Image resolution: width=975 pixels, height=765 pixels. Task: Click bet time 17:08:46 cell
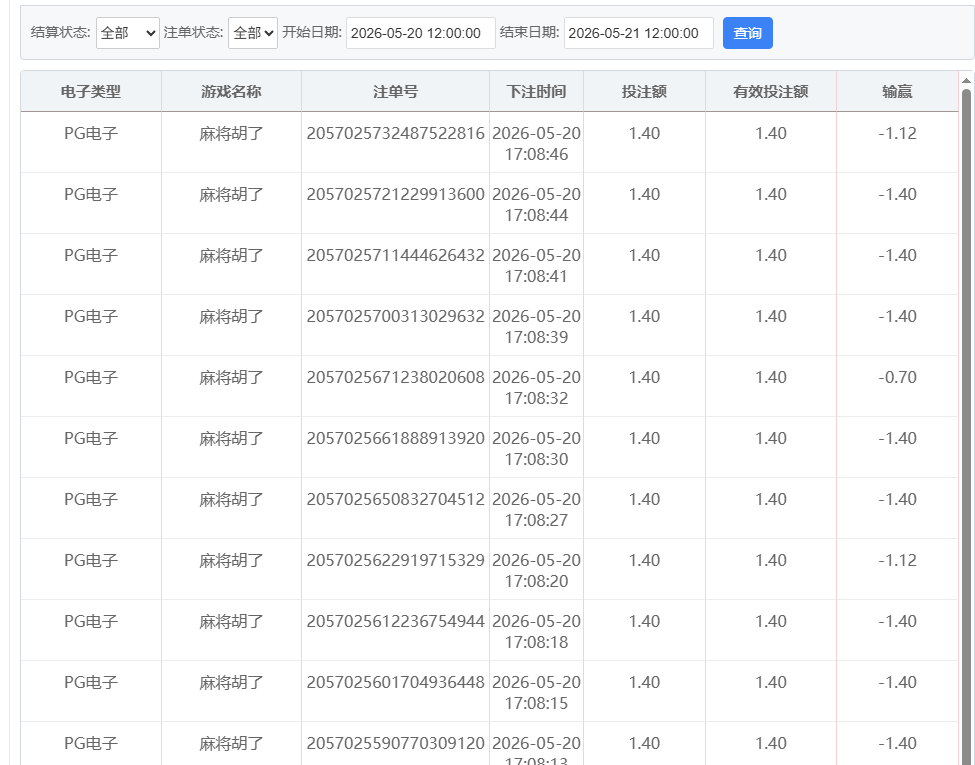536,144
